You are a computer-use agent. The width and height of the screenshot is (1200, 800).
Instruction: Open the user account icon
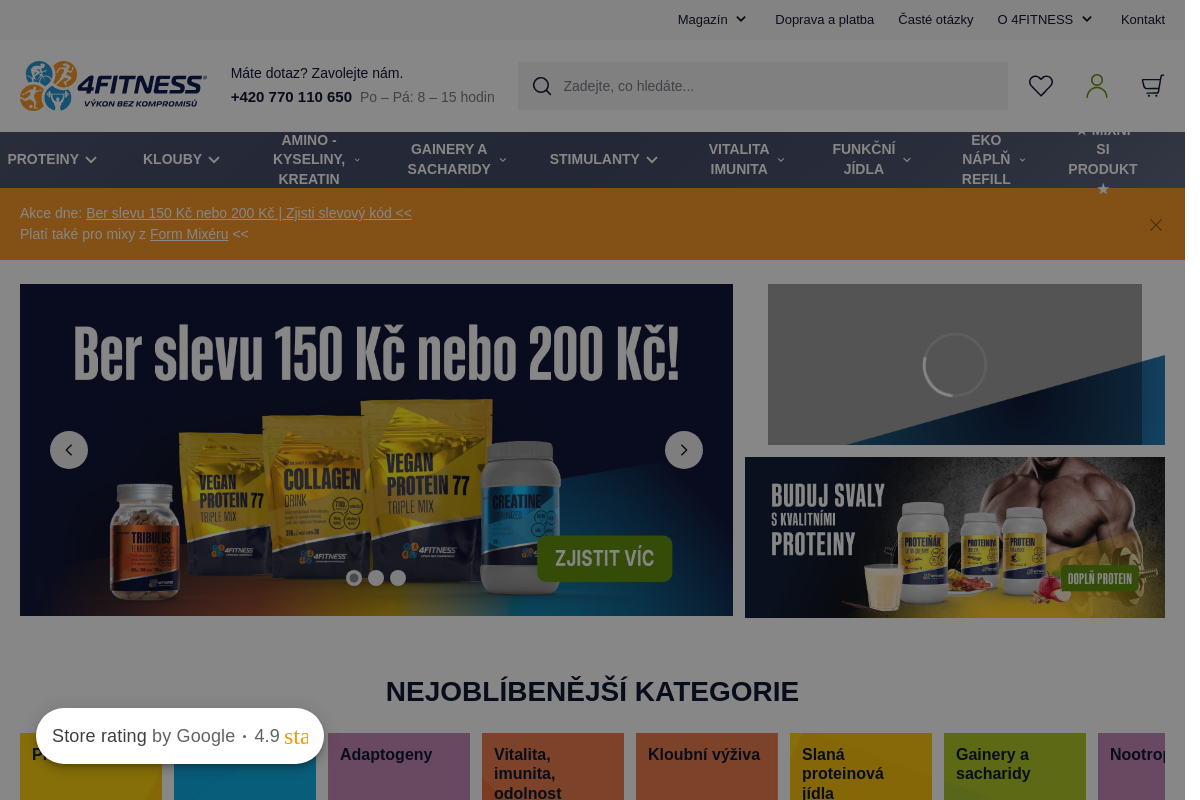[1097, 86]
